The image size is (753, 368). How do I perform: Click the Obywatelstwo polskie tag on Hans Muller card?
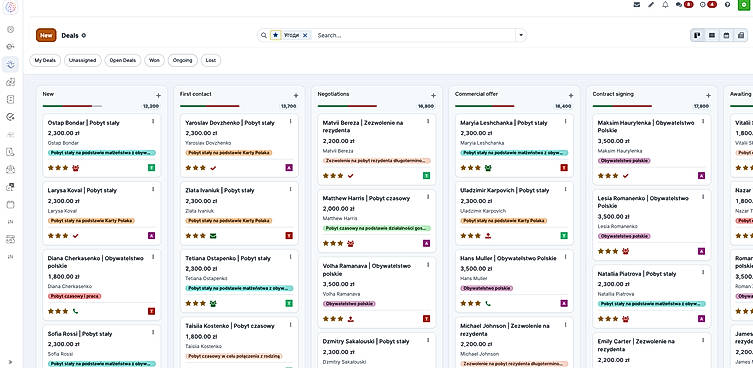[486, 288]
